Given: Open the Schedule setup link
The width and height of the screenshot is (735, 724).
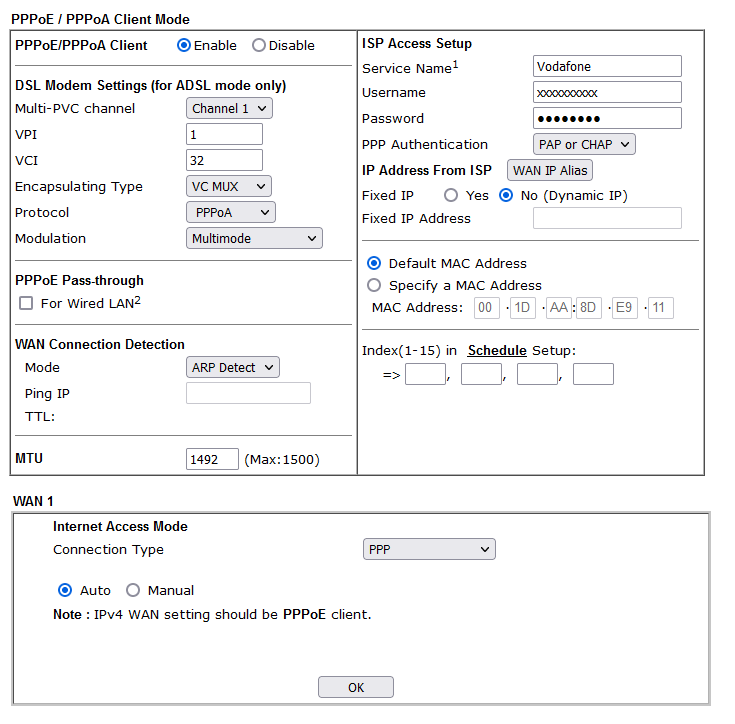Looking at the screenshot, I should point(497,351).
